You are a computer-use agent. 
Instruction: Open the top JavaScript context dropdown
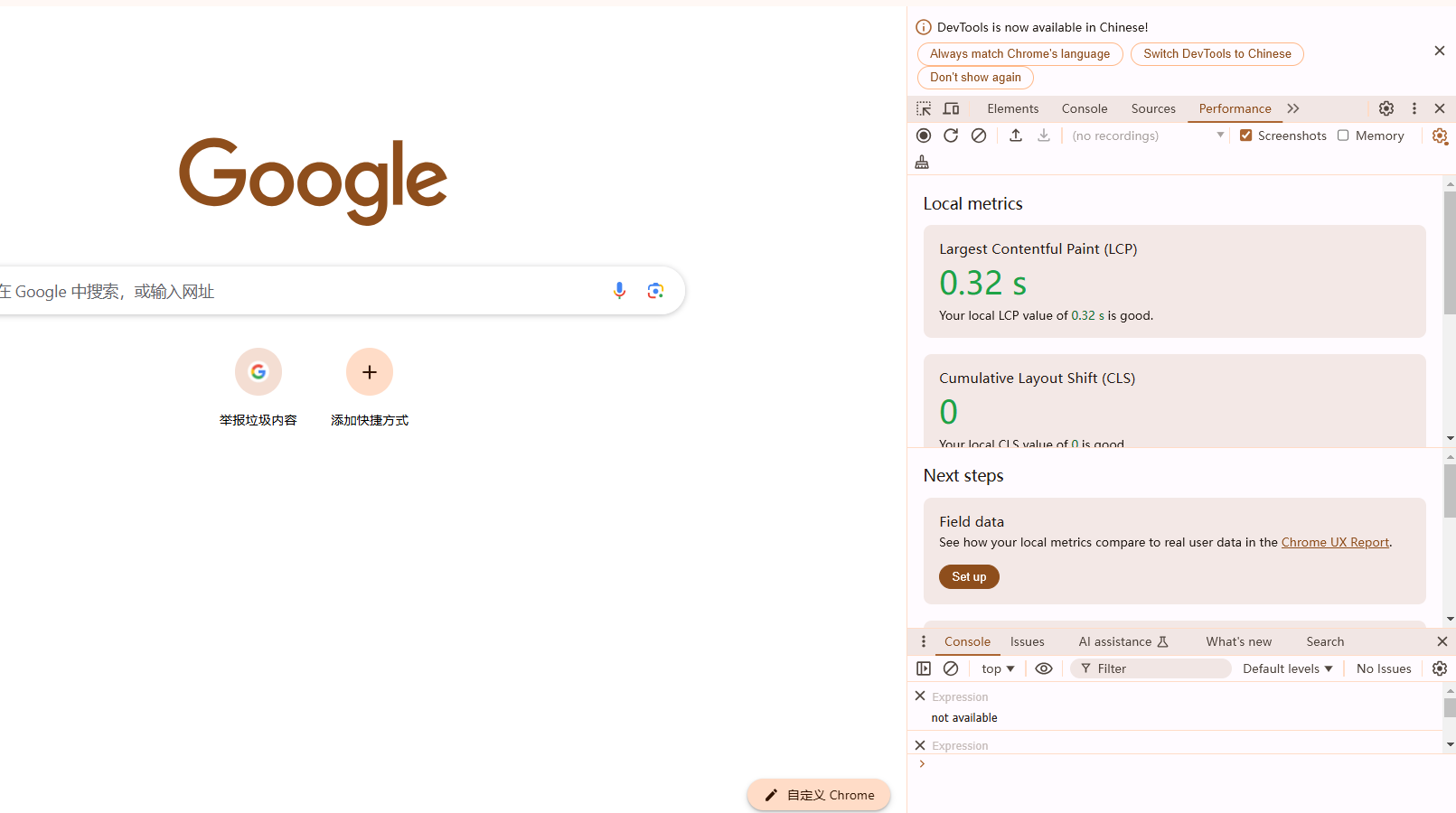click(x=998, y=668)
